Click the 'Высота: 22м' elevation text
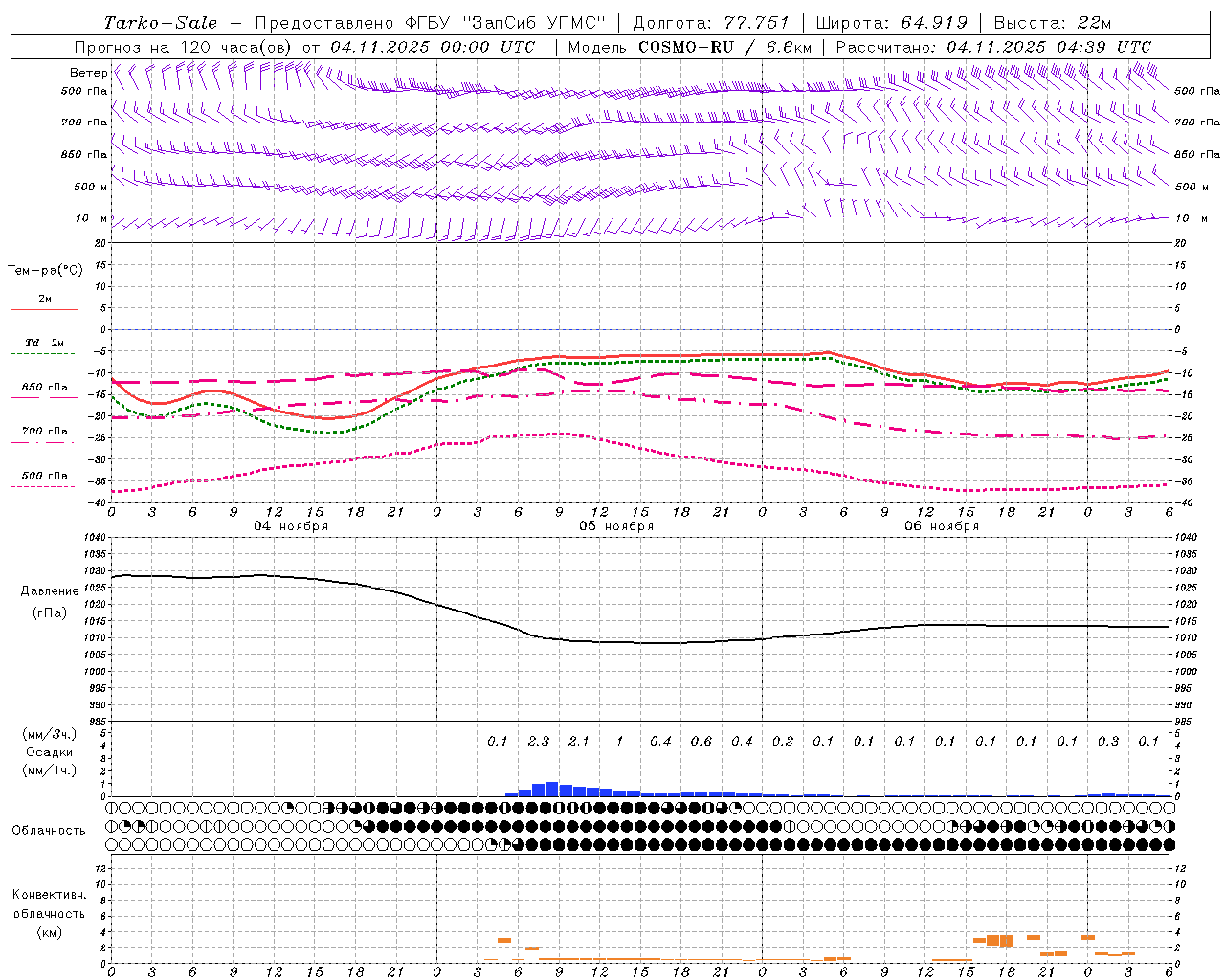1225x980 pixels. pos(1053,23)
